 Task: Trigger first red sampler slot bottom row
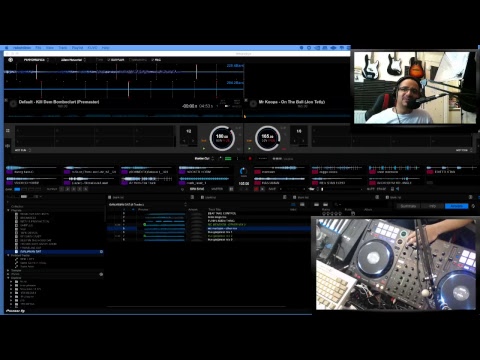tap(257, 183)
